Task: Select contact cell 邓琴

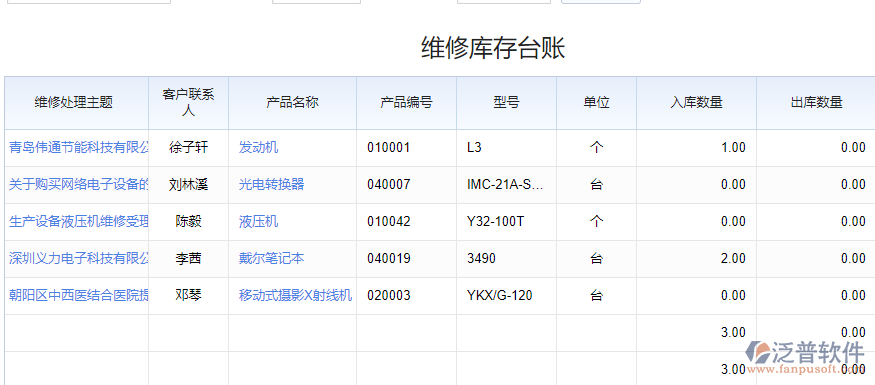Action: (189, 295)
